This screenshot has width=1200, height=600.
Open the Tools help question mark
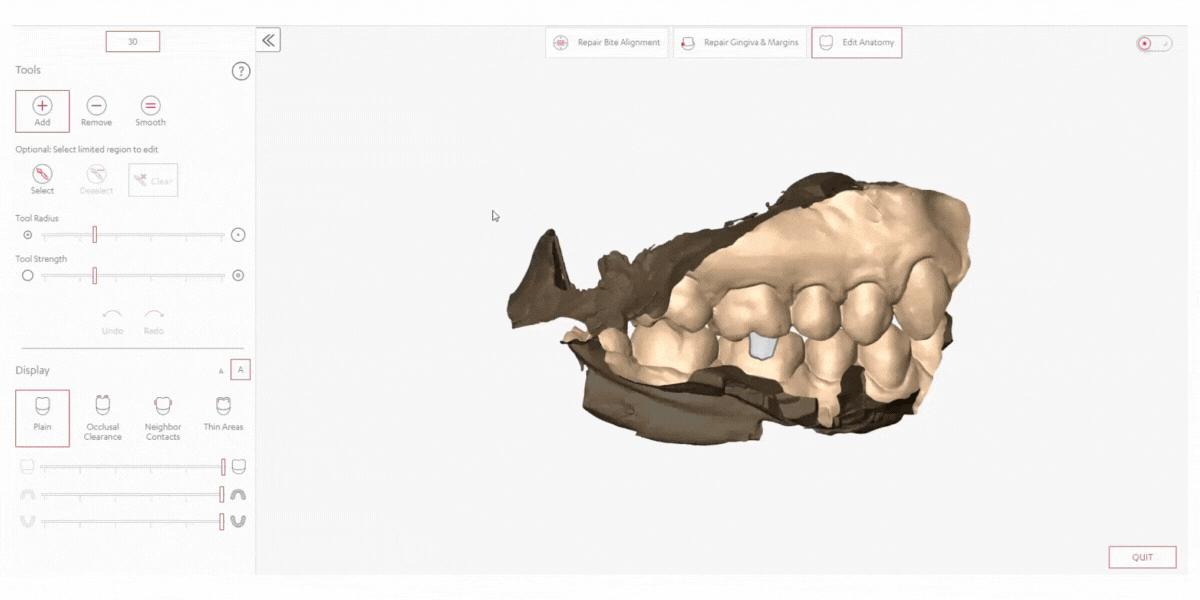point(240,71)
